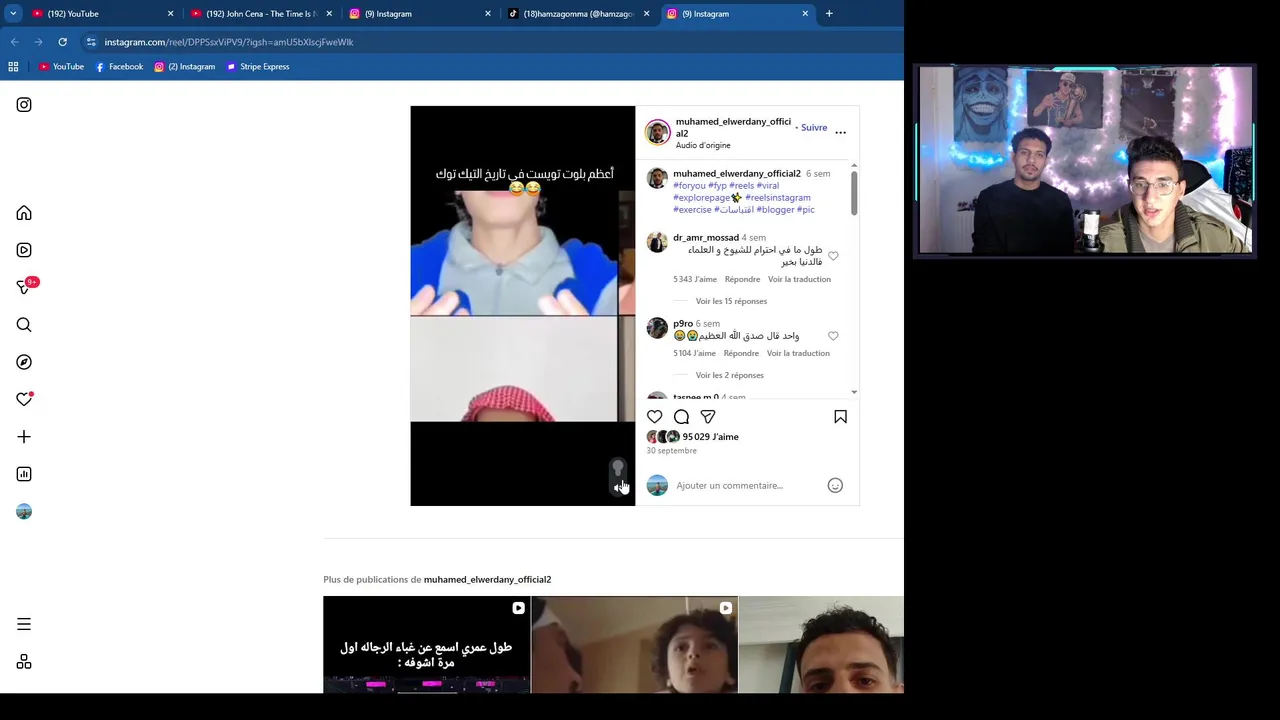Open the Audio d'origine link

703,146
